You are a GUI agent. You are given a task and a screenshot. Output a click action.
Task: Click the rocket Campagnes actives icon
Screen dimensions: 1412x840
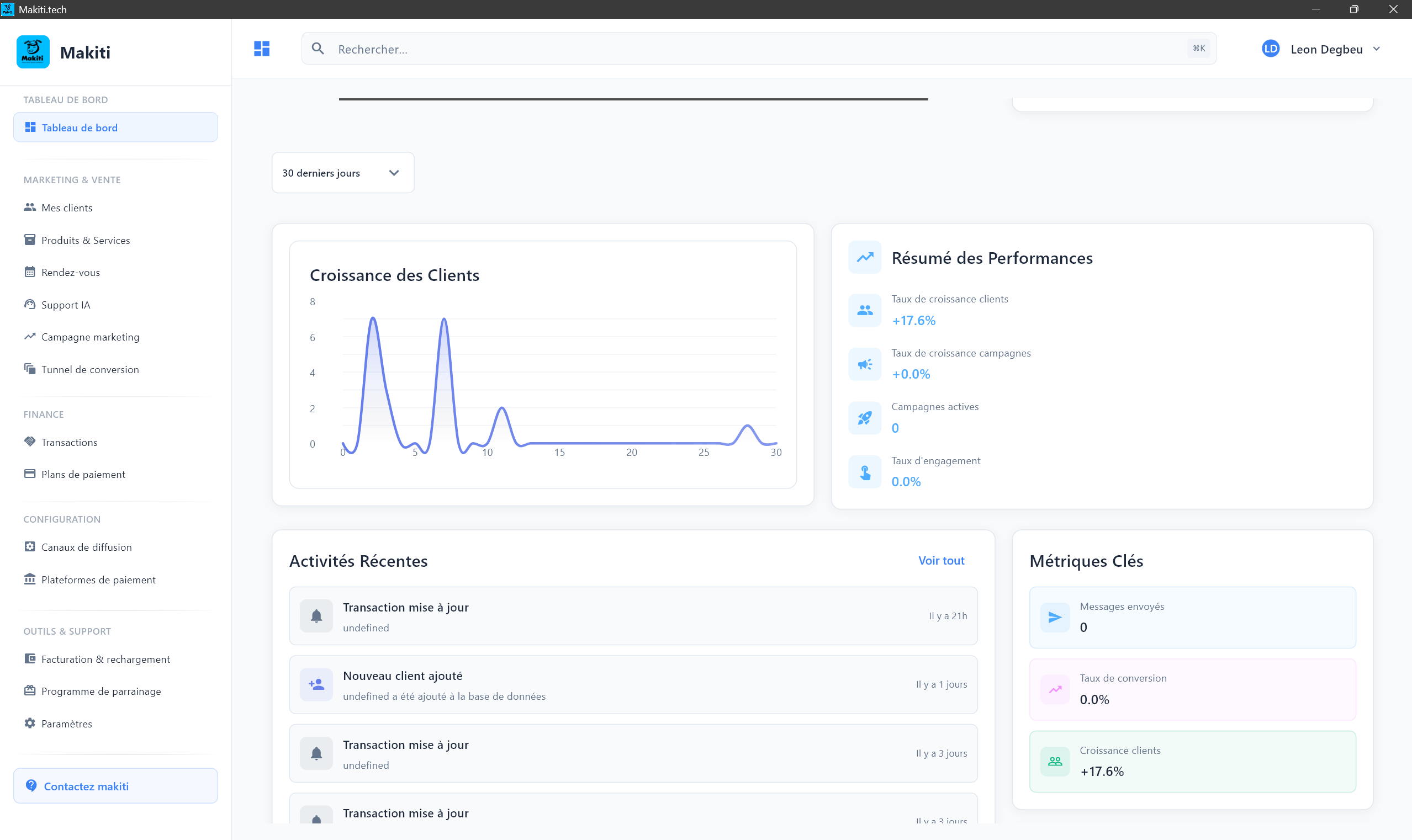[864, 418]
